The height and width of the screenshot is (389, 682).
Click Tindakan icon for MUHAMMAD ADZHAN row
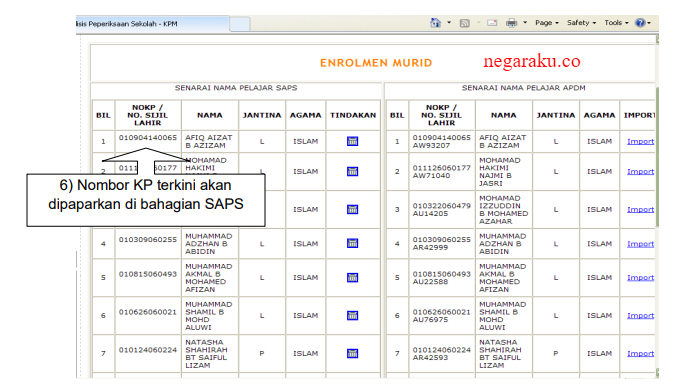pos(352,243)
